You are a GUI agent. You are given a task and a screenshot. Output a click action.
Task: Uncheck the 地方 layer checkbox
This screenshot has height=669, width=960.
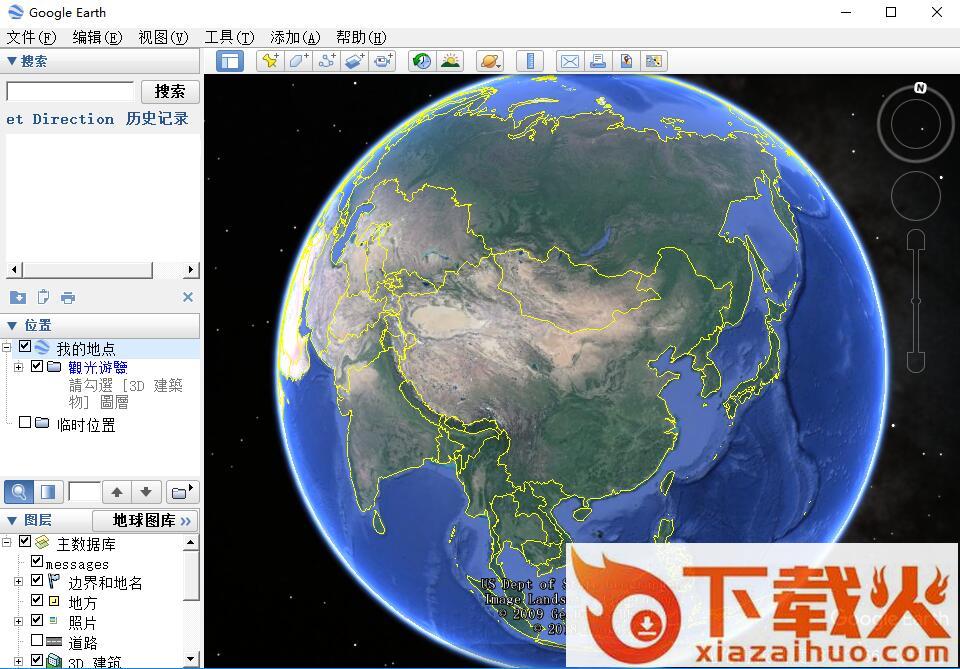37,600
